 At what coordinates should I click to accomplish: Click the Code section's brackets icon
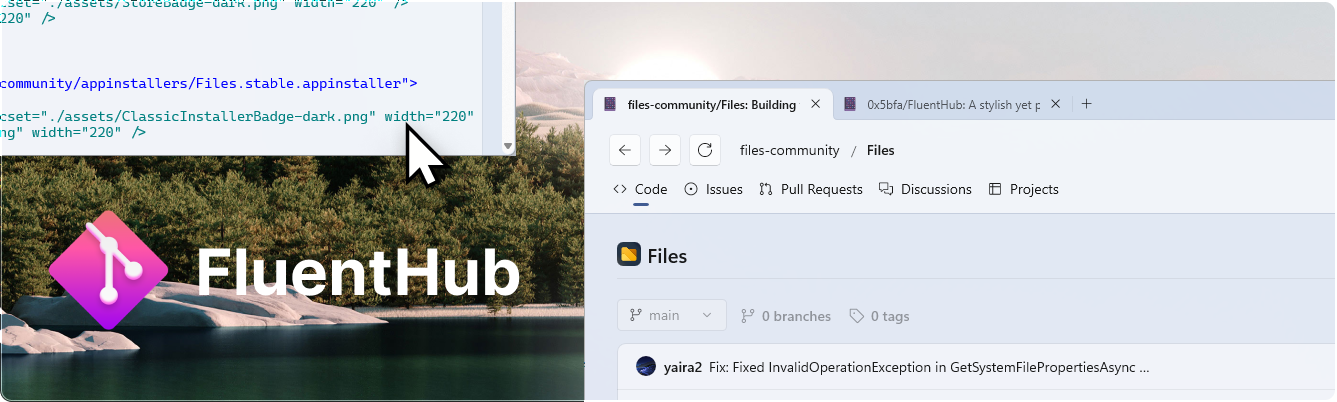(620, 189)
